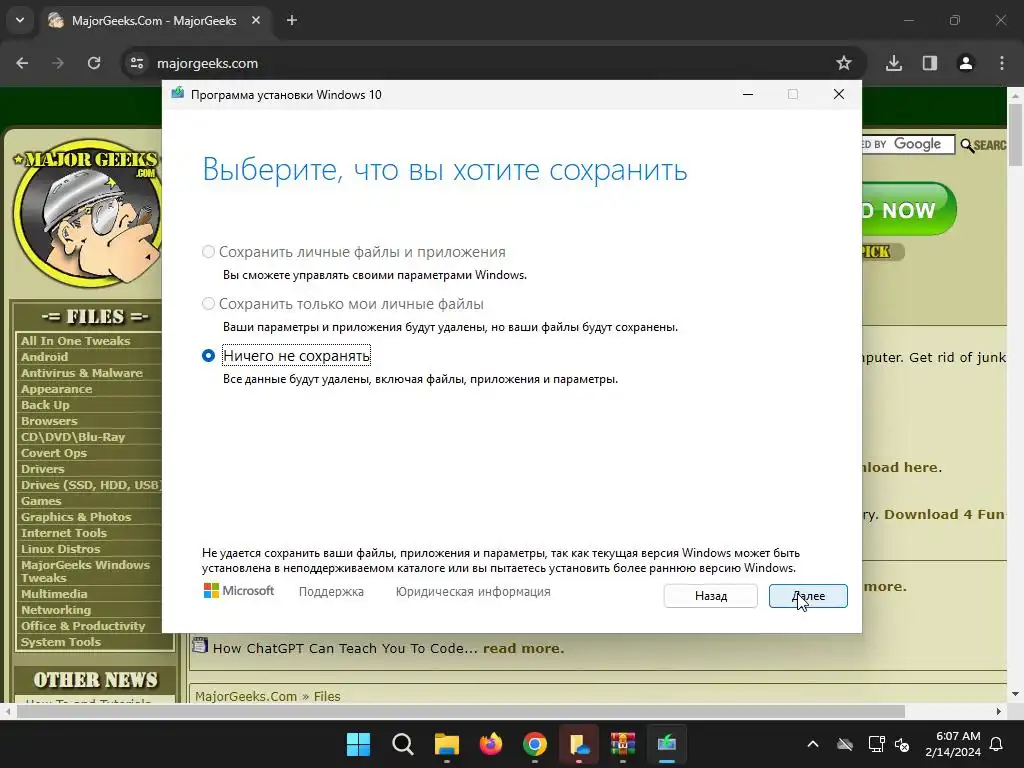Open Windows Start menu
The image size is (1024, 768).
click(x=359, y=744)
